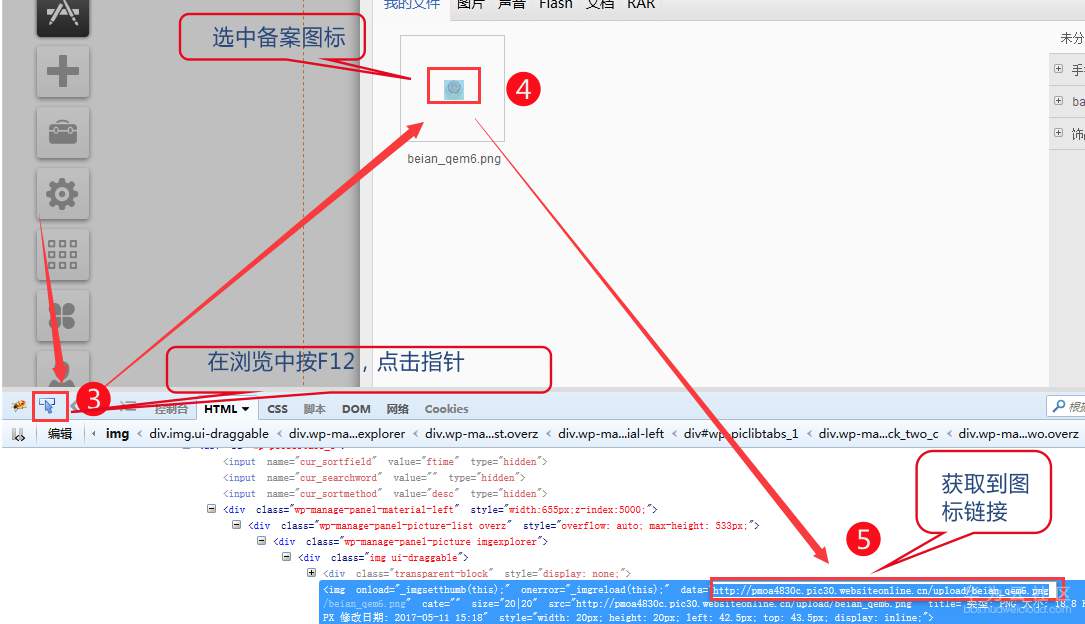Click the data URL ending beian_qem6.png
The height and width of the screenshot is (624, 1085).
(881, 590)
